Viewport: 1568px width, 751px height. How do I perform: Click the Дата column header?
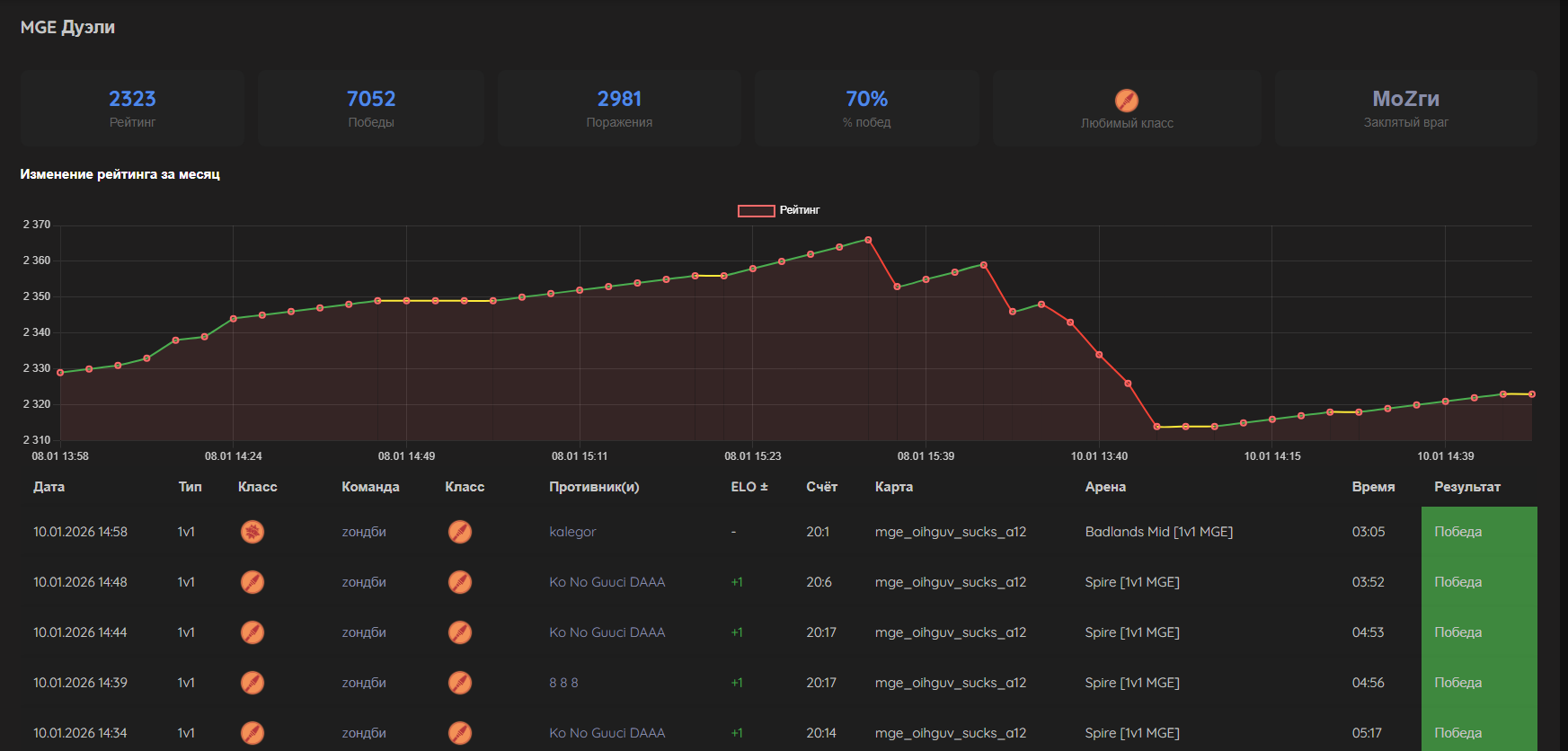49,487
